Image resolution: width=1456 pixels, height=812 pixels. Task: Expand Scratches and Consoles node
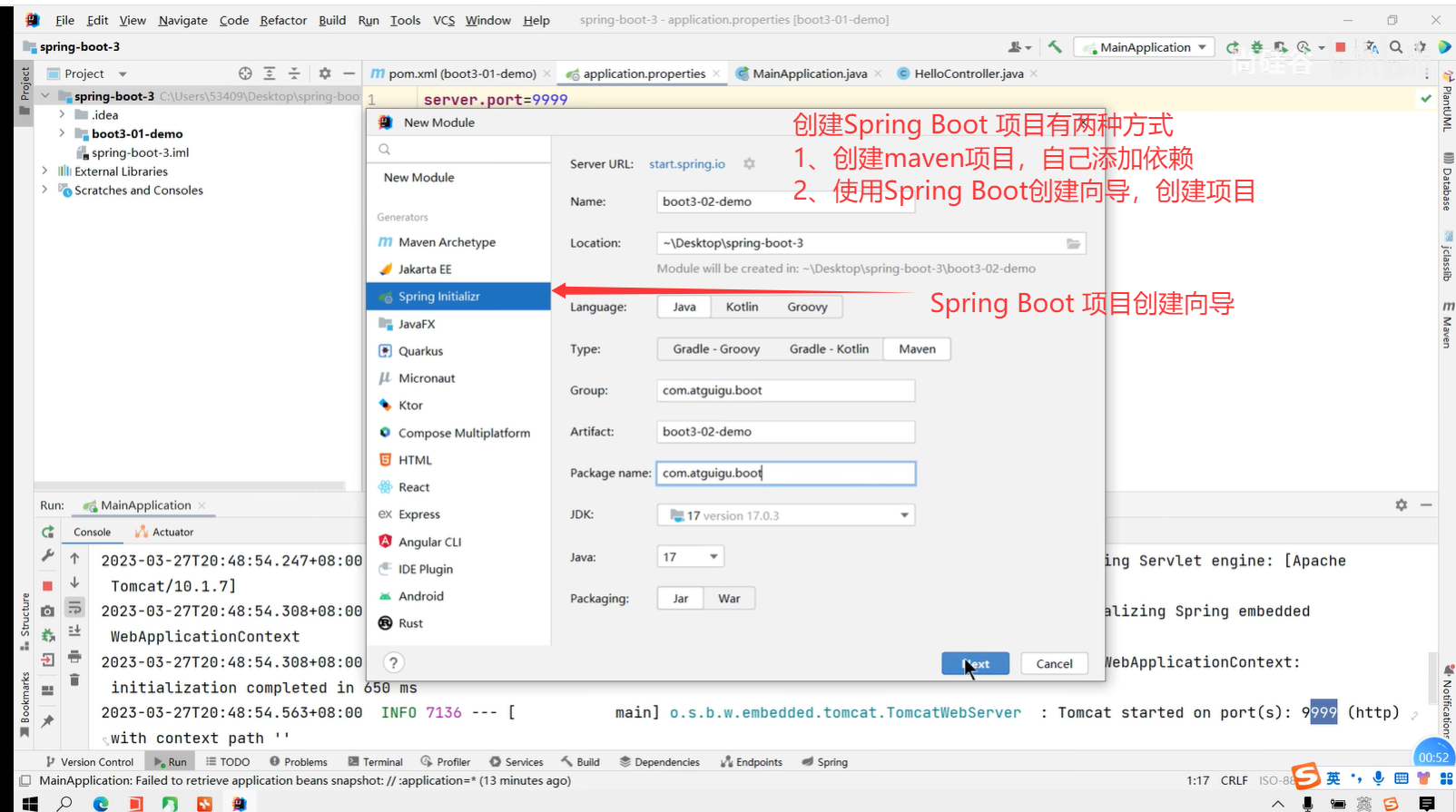pyautogui.click(x=44, y=190)
